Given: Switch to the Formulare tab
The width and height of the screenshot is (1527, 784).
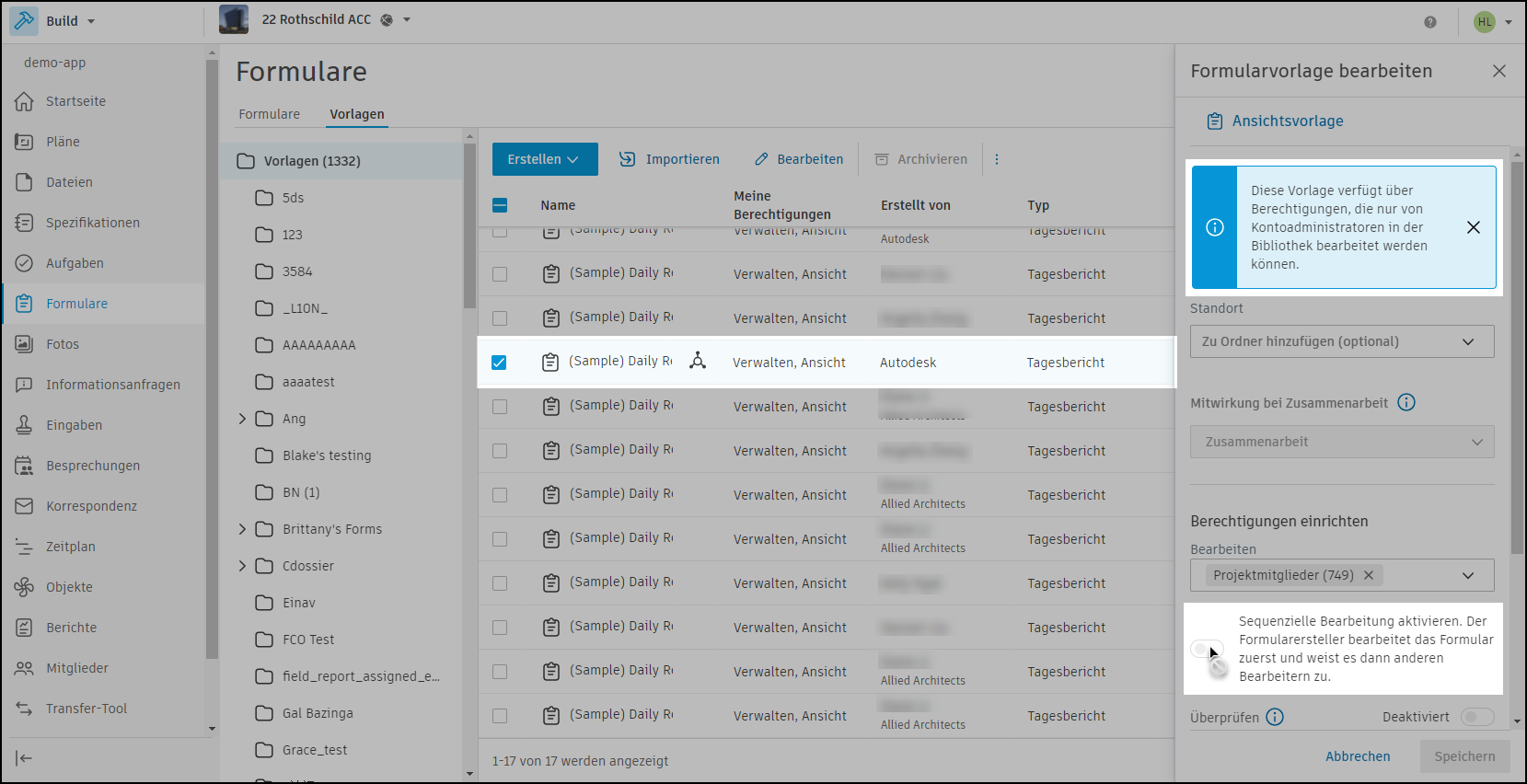Looking at the screenshot, I should (x=270, y=114).
